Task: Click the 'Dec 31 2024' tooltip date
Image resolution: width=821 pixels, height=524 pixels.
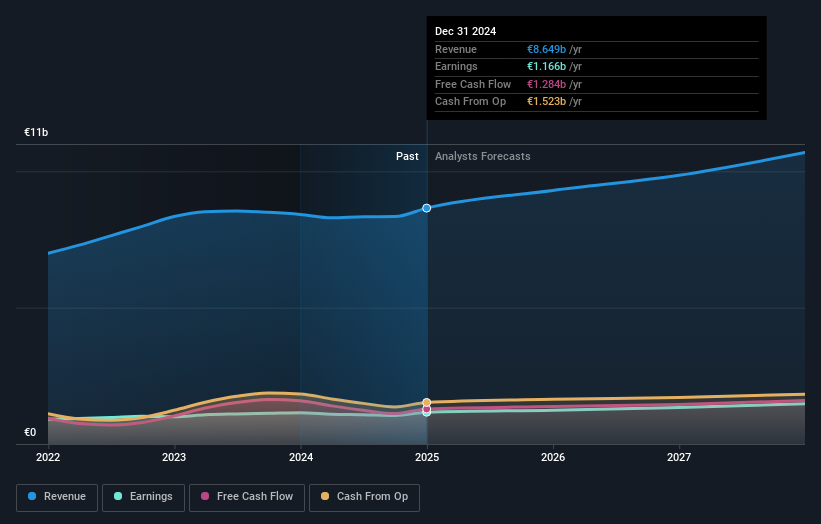Action: coord(465,31)
